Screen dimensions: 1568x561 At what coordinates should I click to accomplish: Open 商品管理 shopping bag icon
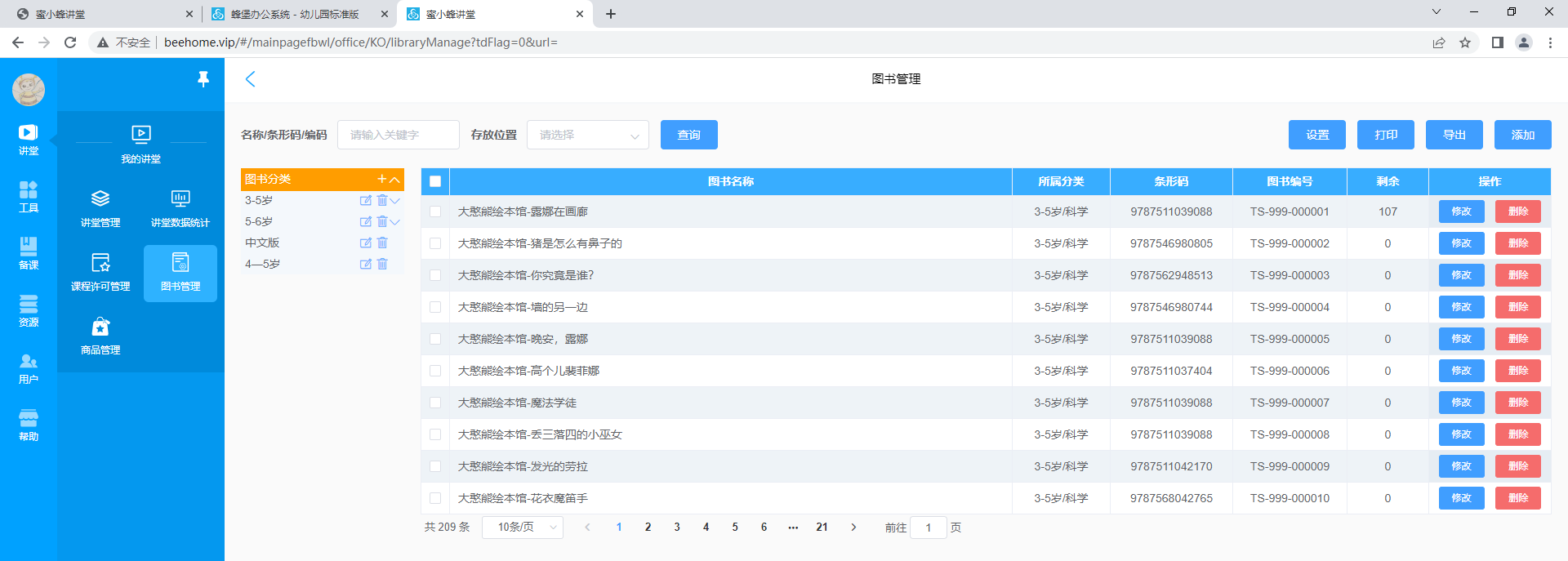click(100, 327)
